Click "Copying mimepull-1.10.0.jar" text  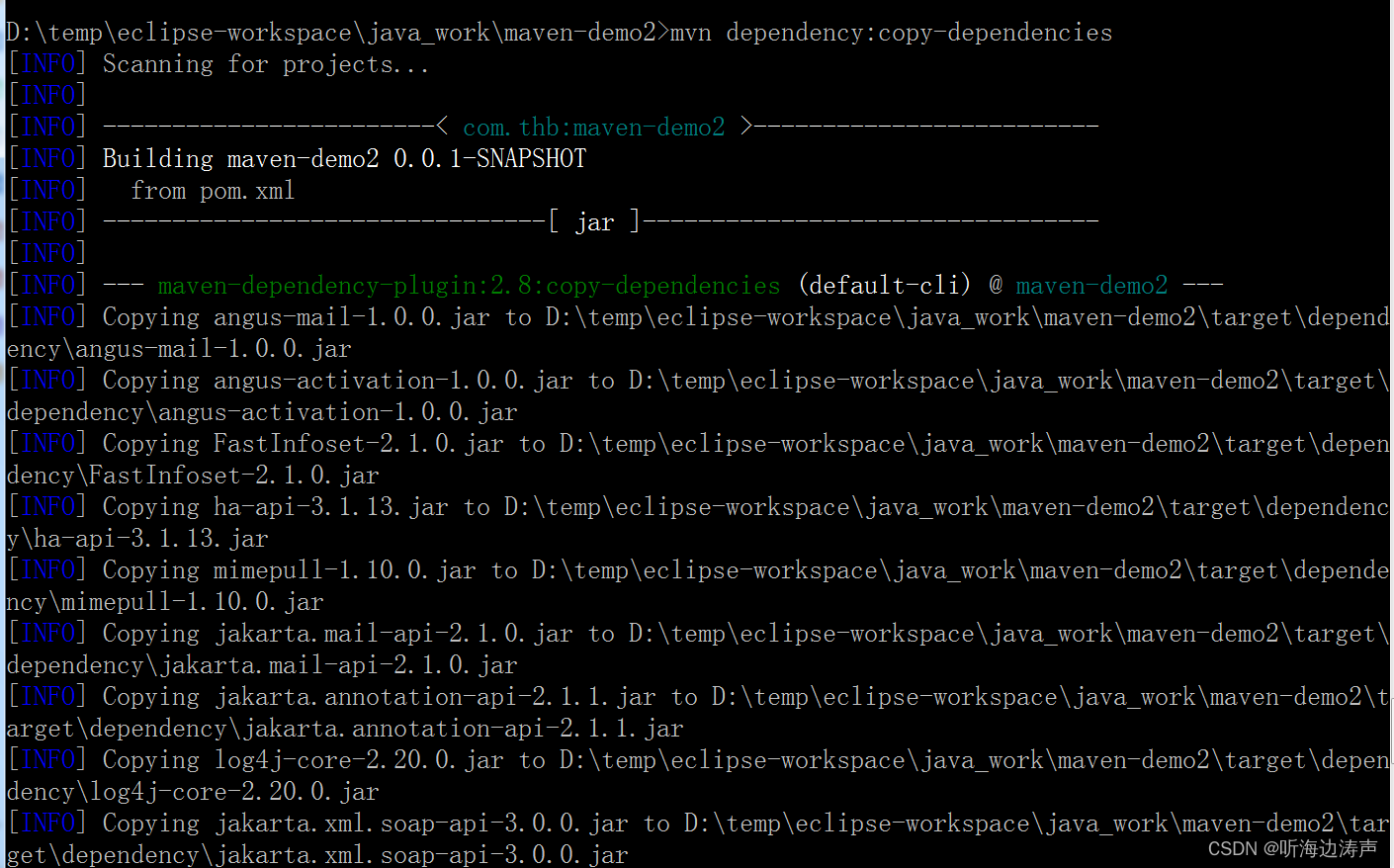(289, 570)
